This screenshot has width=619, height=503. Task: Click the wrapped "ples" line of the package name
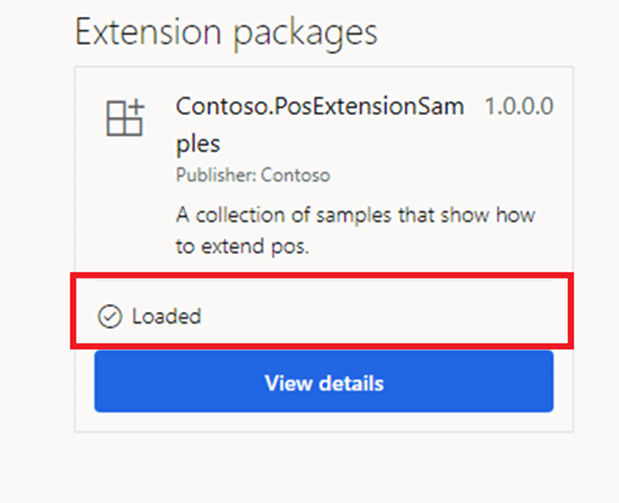point(198,143)
